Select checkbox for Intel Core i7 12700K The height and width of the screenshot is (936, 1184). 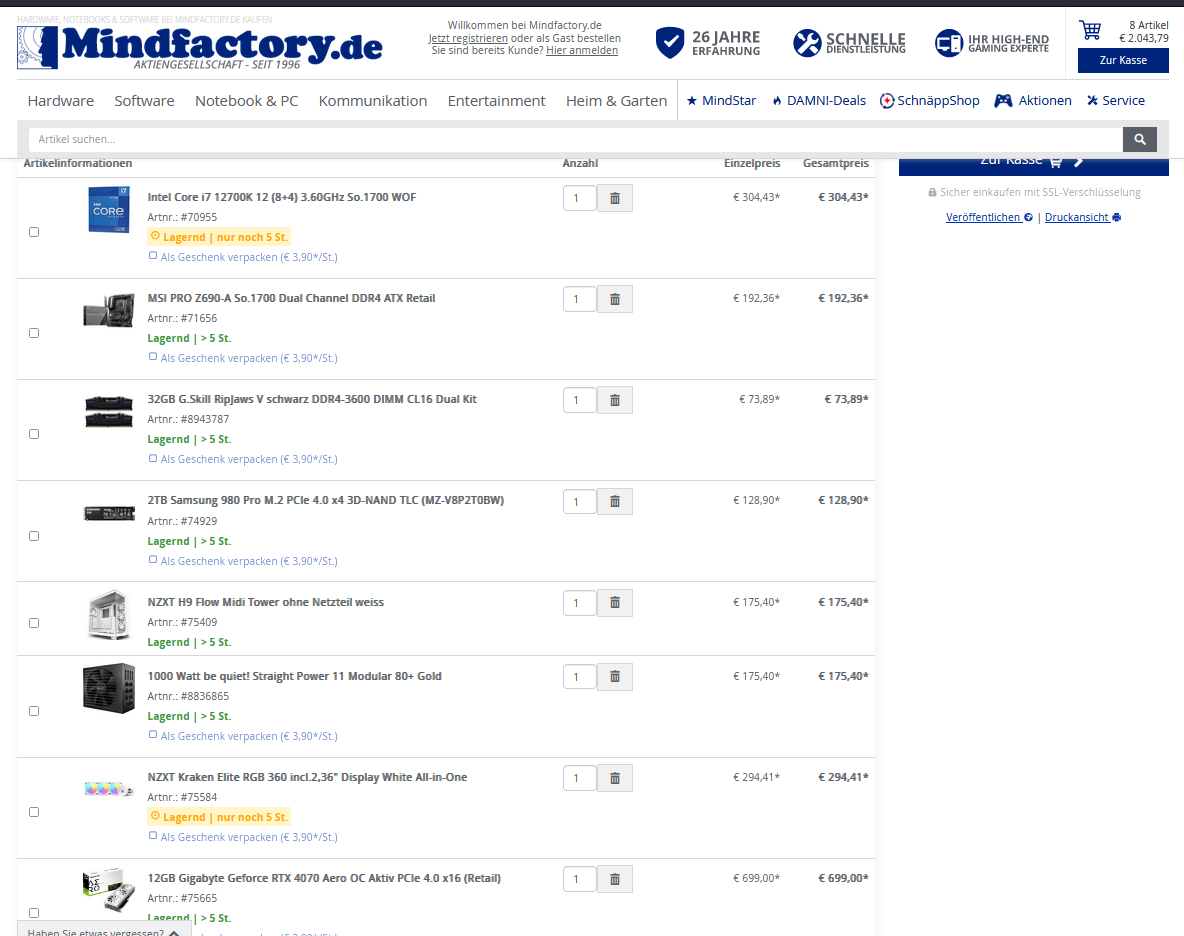tap(34, 232)
